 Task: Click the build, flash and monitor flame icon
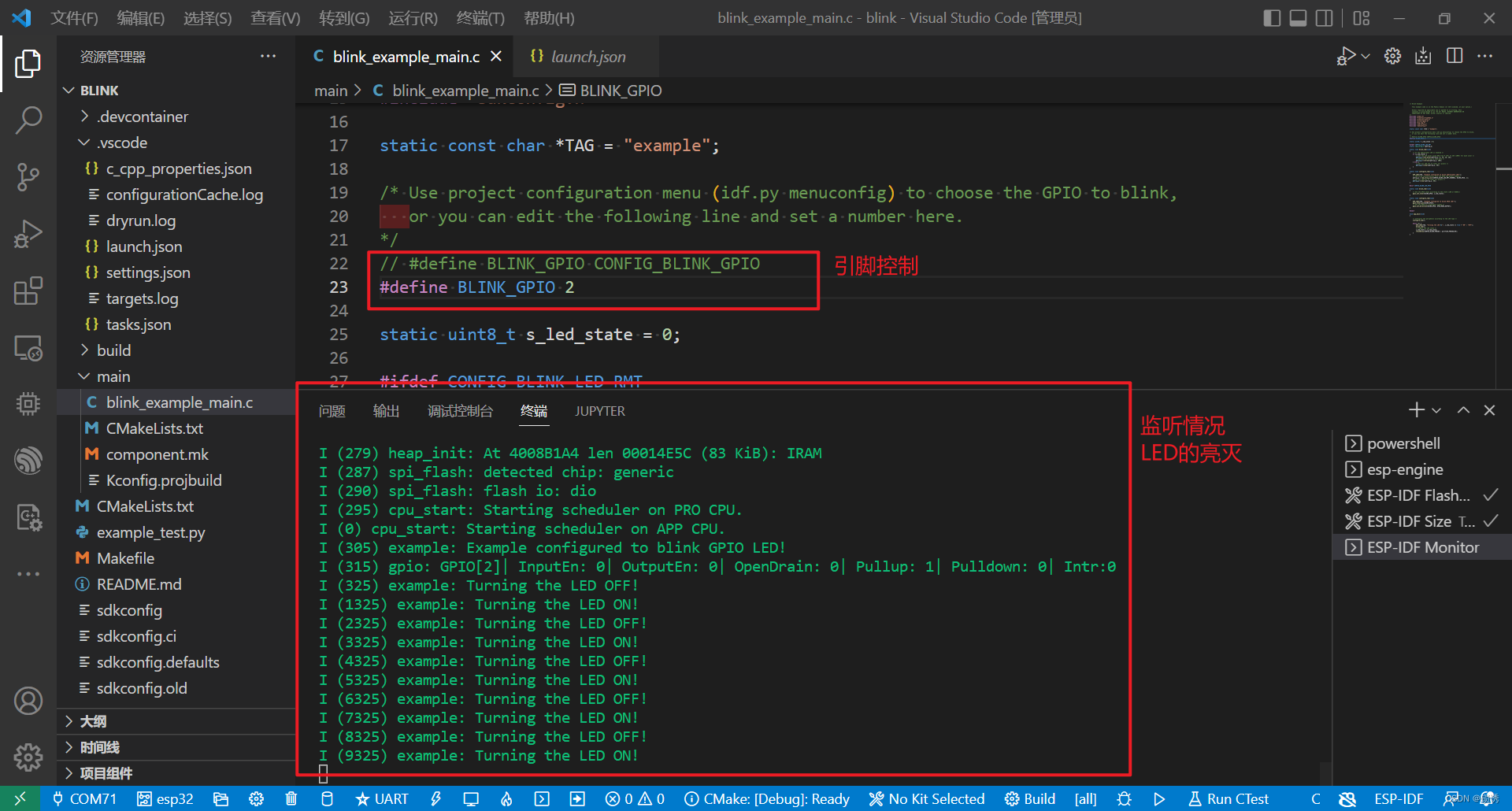506,798
